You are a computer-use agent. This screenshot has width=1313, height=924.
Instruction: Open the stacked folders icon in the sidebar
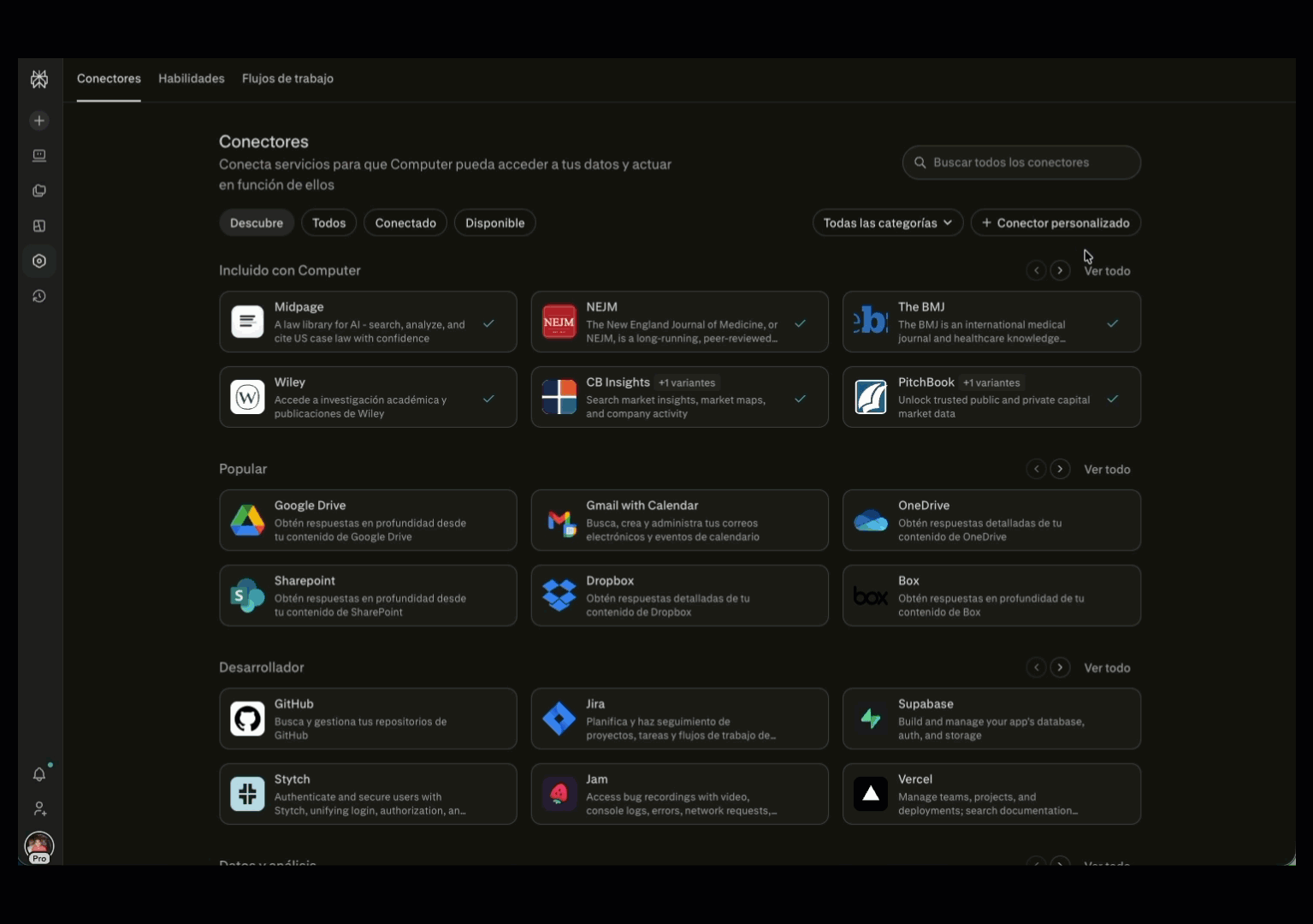point(39,191)
